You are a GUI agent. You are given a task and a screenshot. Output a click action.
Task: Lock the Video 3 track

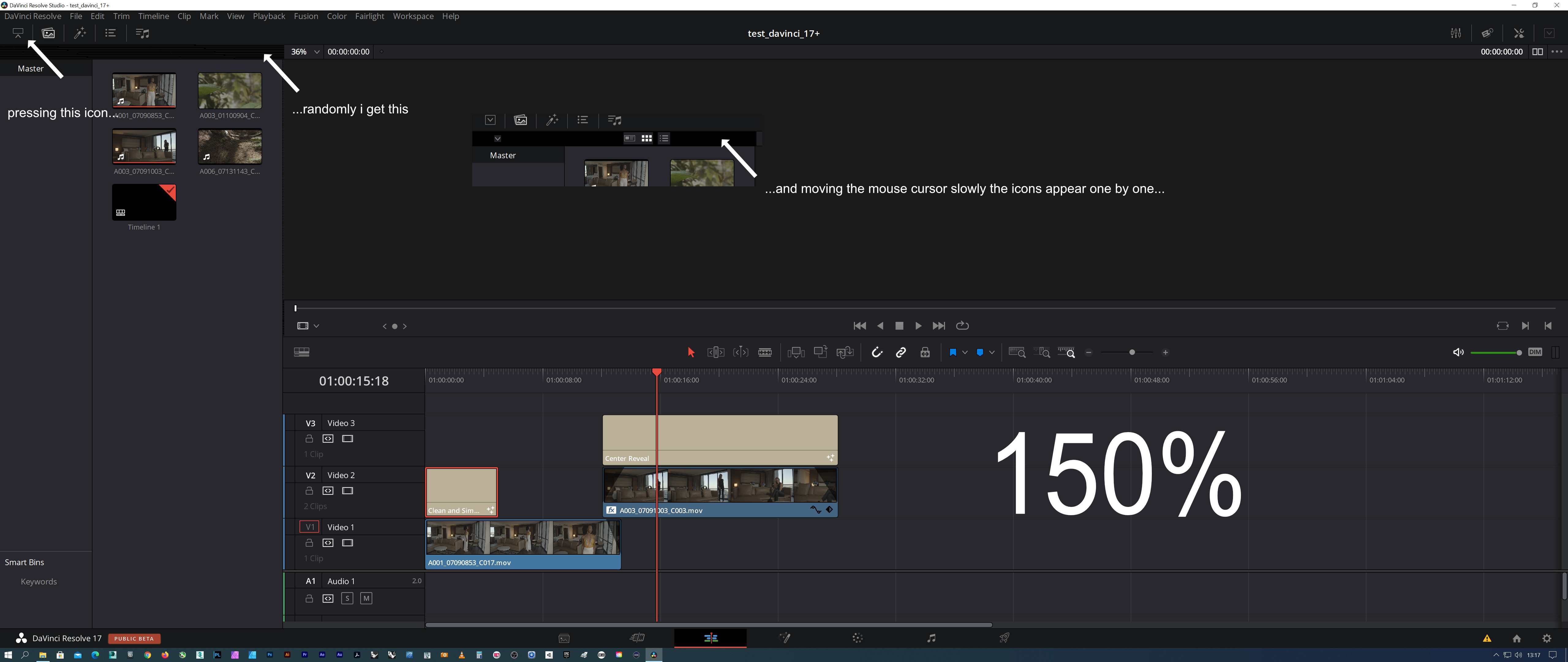pos(309,439)
